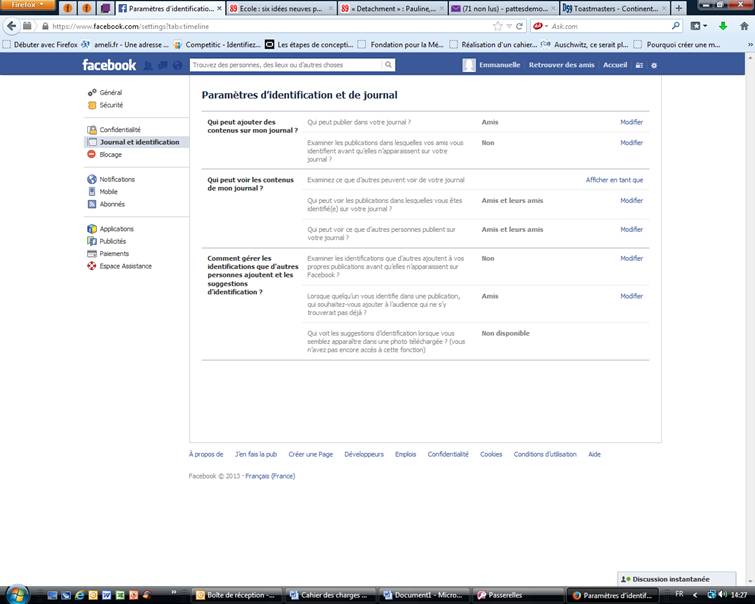
Task: Open a new tab with plus button
Action: click(x=678, y=8)
